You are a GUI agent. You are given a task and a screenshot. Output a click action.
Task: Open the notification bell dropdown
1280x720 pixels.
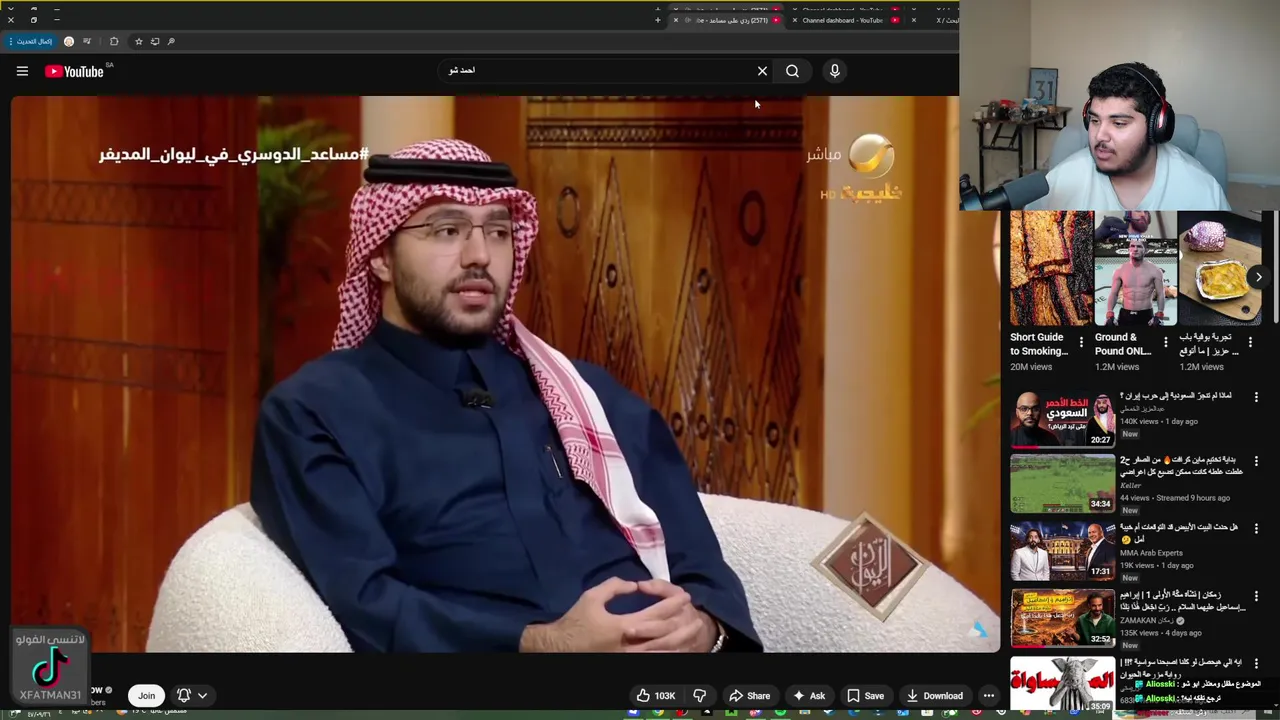click(192, 695)
